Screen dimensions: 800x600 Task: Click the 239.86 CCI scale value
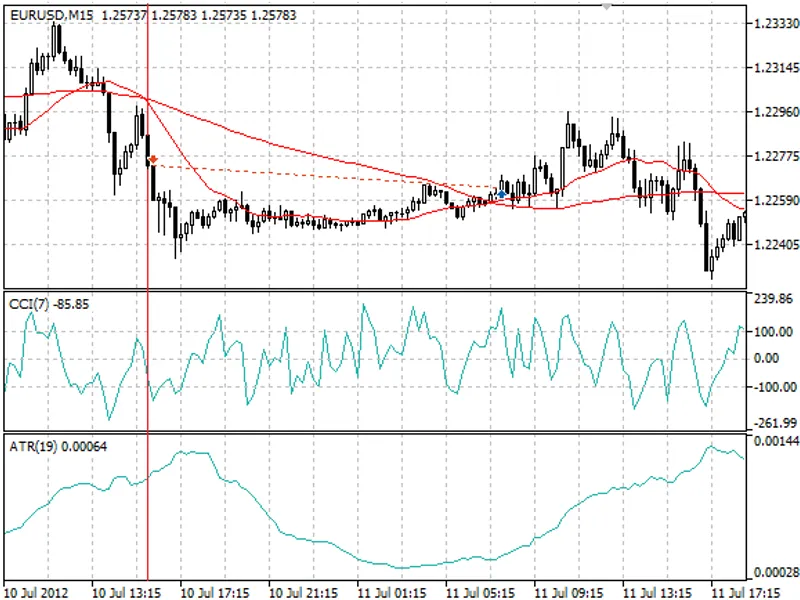point(773,298)
